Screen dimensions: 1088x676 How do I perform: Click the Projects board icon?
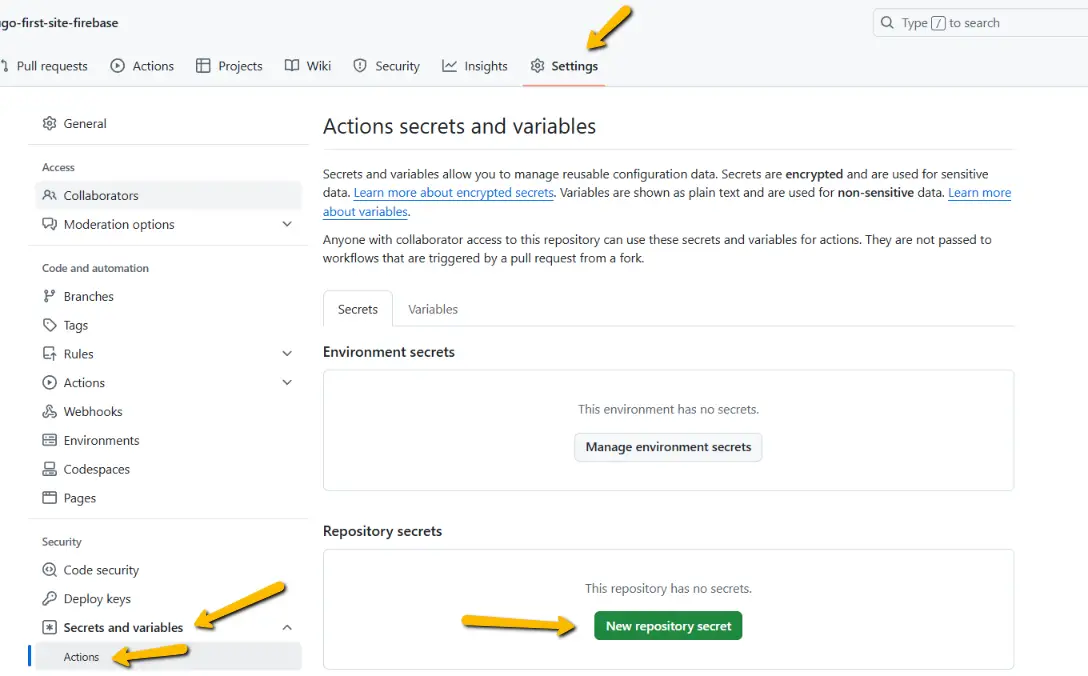[x=203, y=65]
